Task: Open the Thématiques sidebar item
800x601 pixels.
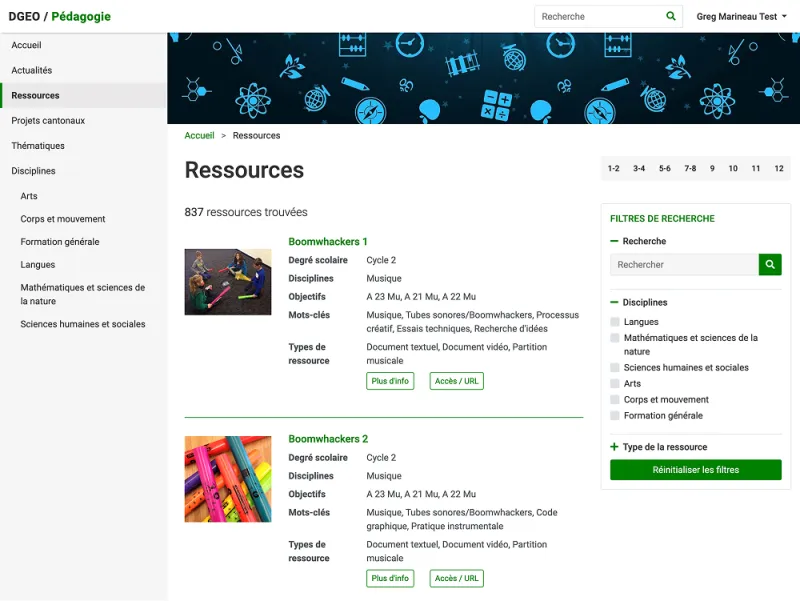Action: (x=38, y=145)
